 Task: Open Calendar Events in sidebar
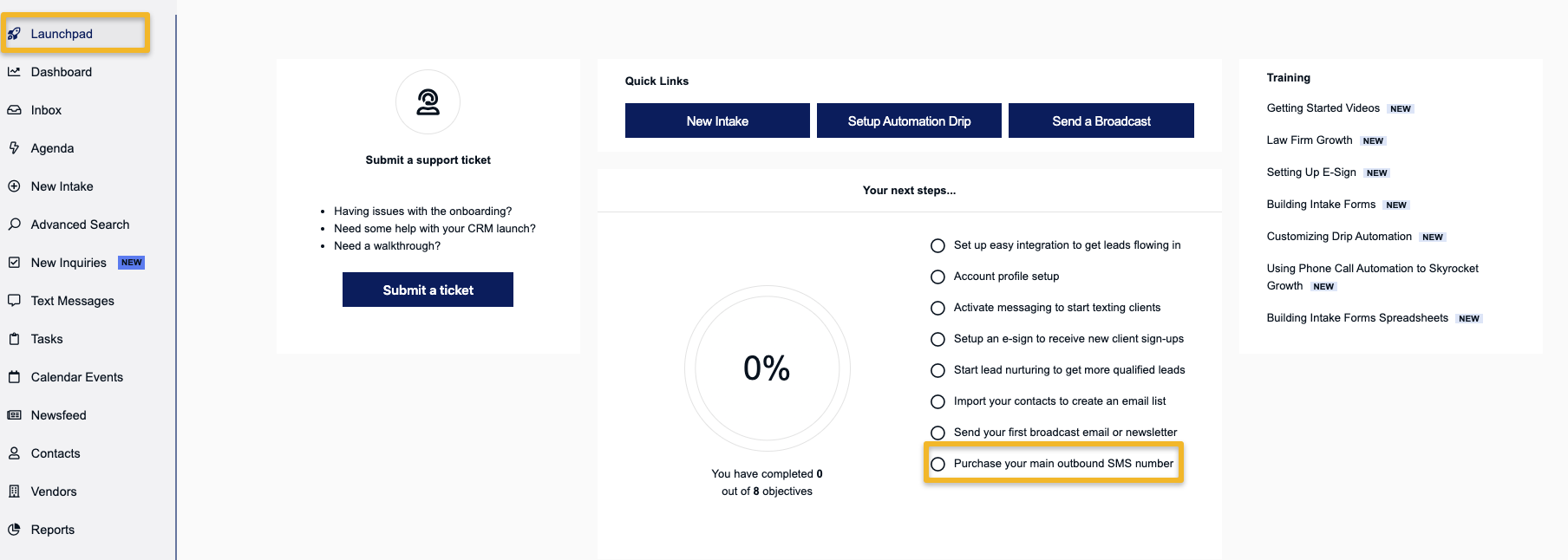coord(76,377)
